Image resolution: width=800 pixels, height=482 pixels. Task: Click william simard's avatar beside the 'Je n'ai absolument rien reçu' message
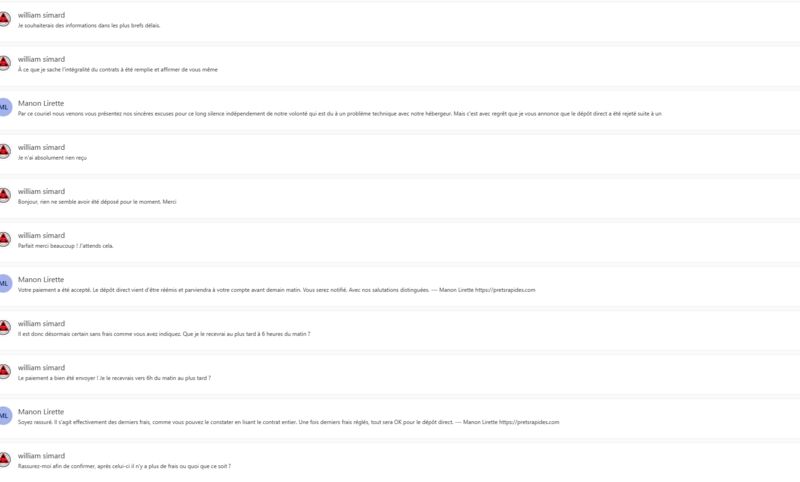tap(4, 151)
